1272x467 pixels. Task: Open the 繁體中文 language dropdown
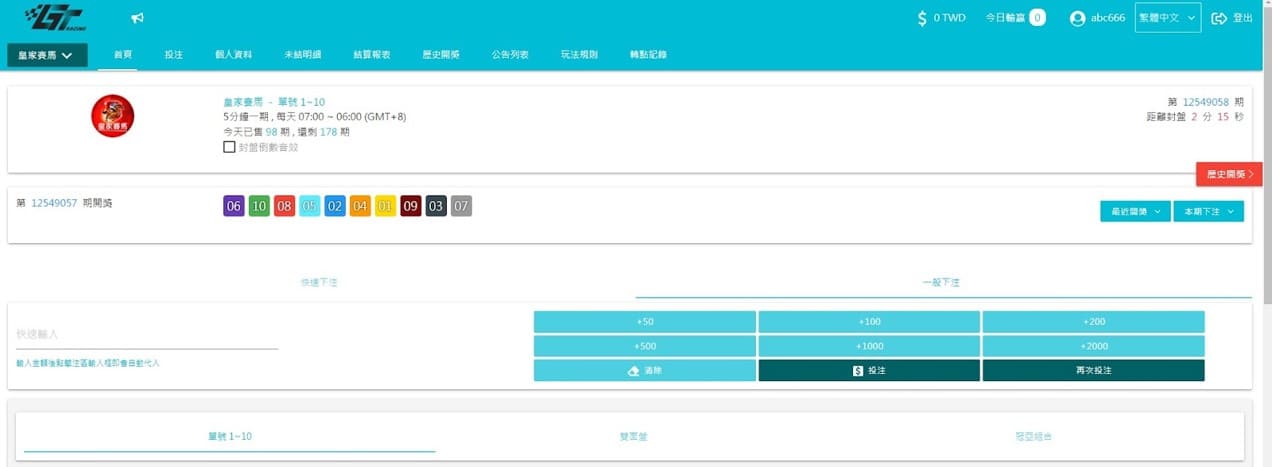(x=1168, y=18)
